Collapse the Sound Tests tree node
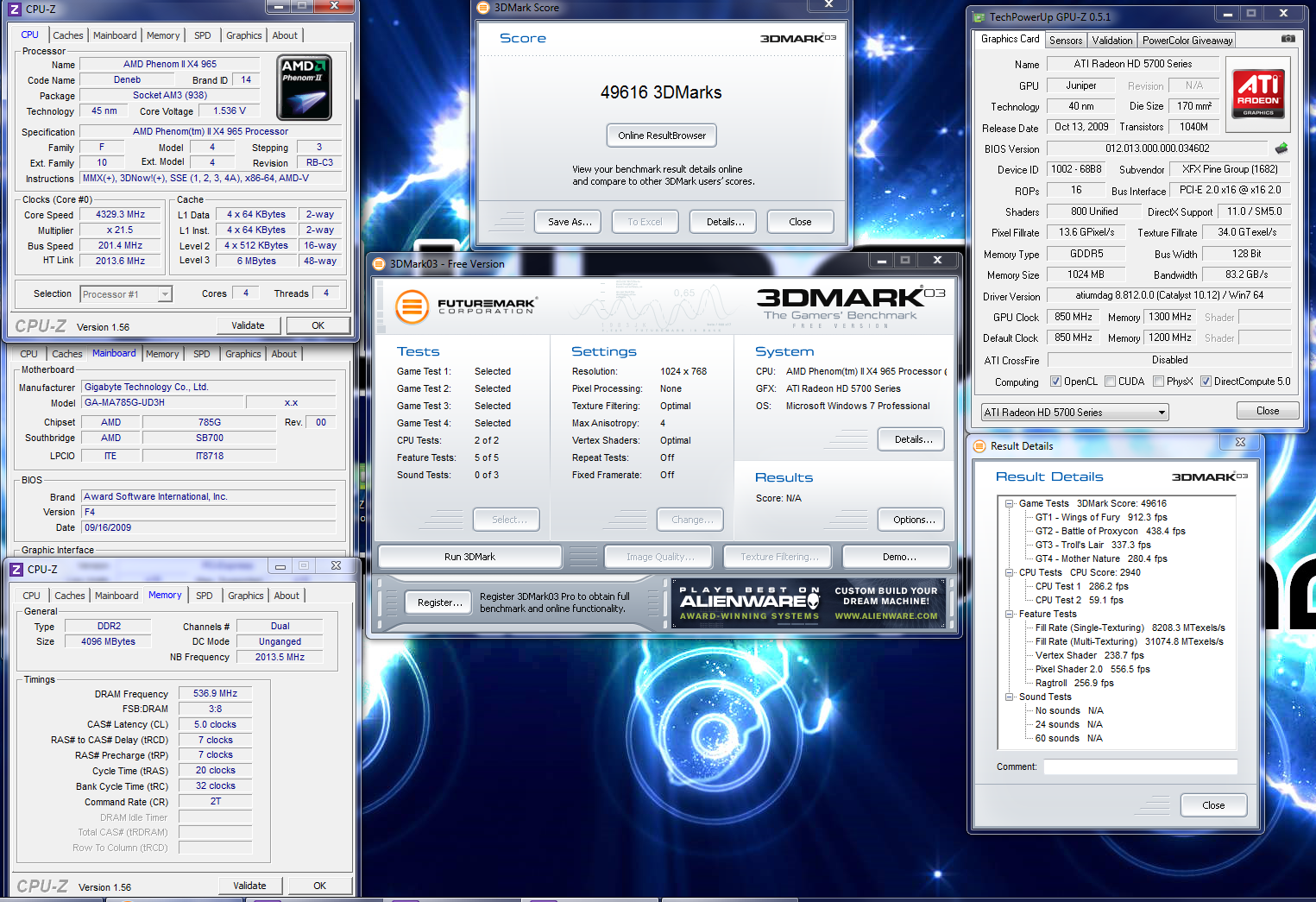This screenshot has width=1316, height=902. [x=1009, y=697]
